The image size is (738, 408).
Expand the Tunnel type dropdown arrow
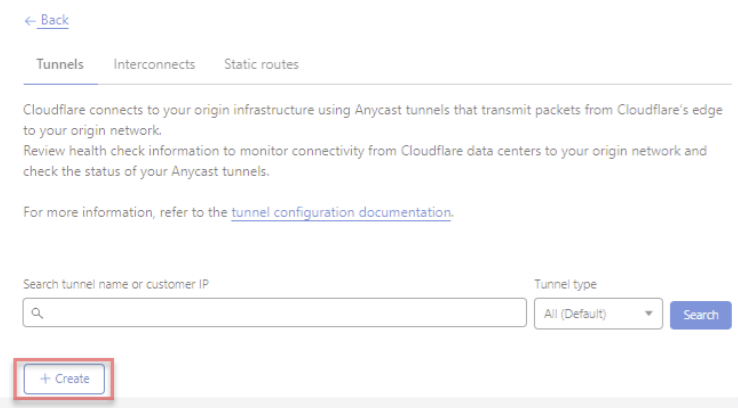pos(649,313)
